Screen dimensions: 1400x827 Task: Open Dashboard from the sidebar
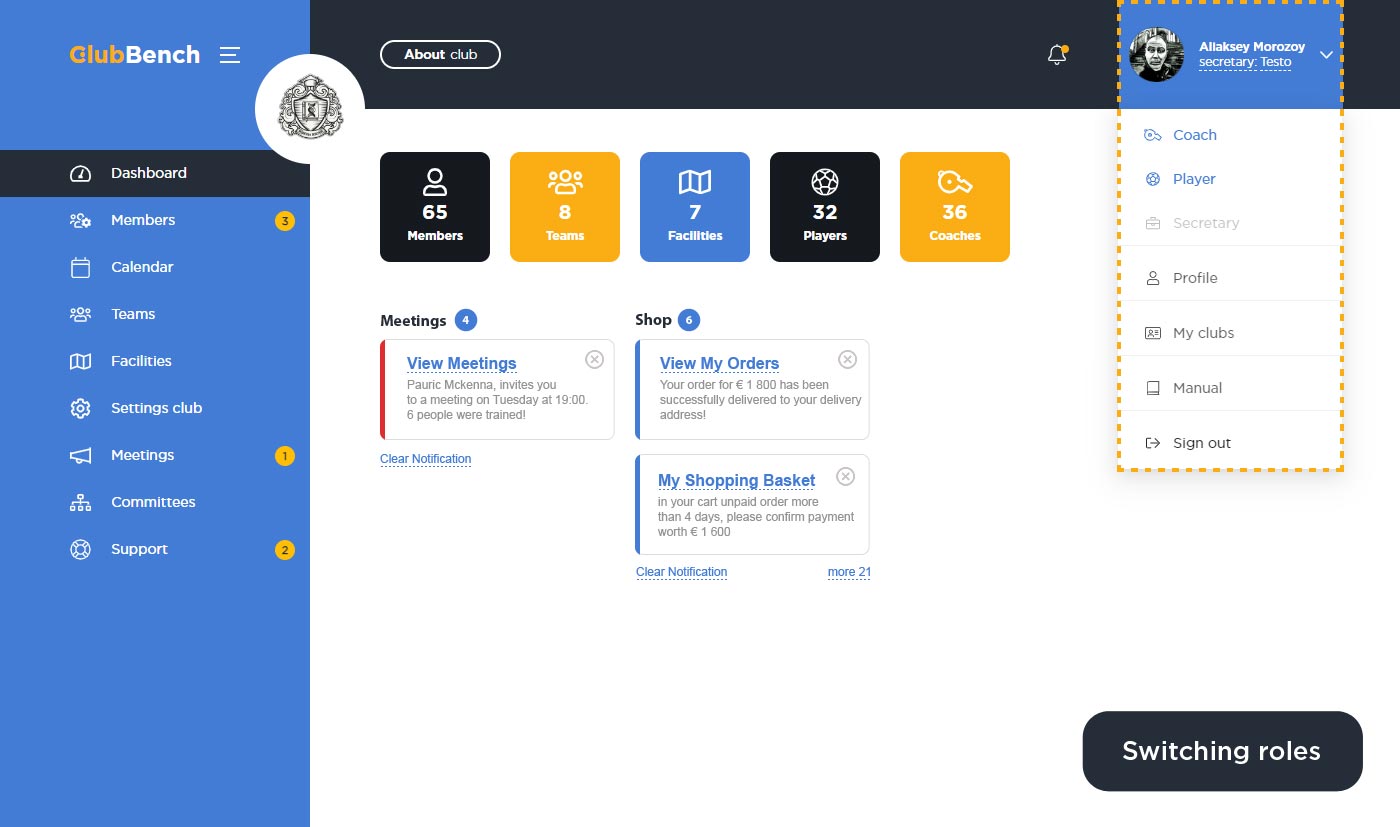[x=148, y=173]
